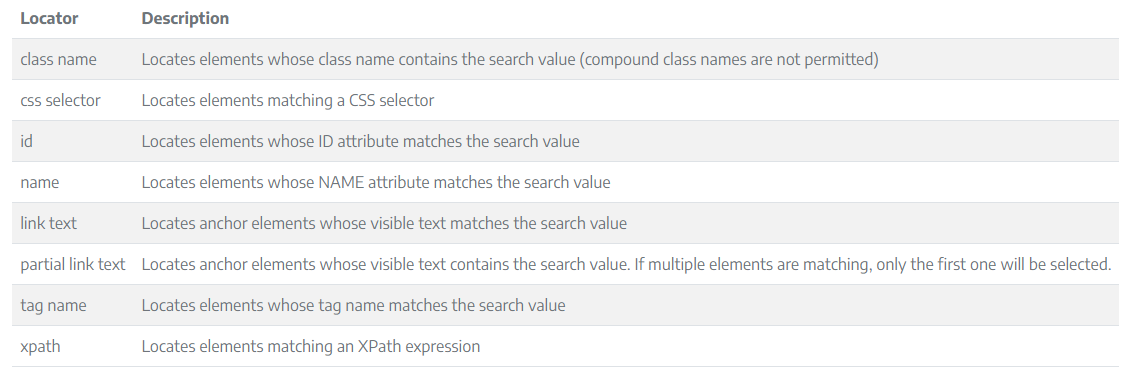Select the css selector locator cell
The image size is (1147, 382).
point(61,100)
